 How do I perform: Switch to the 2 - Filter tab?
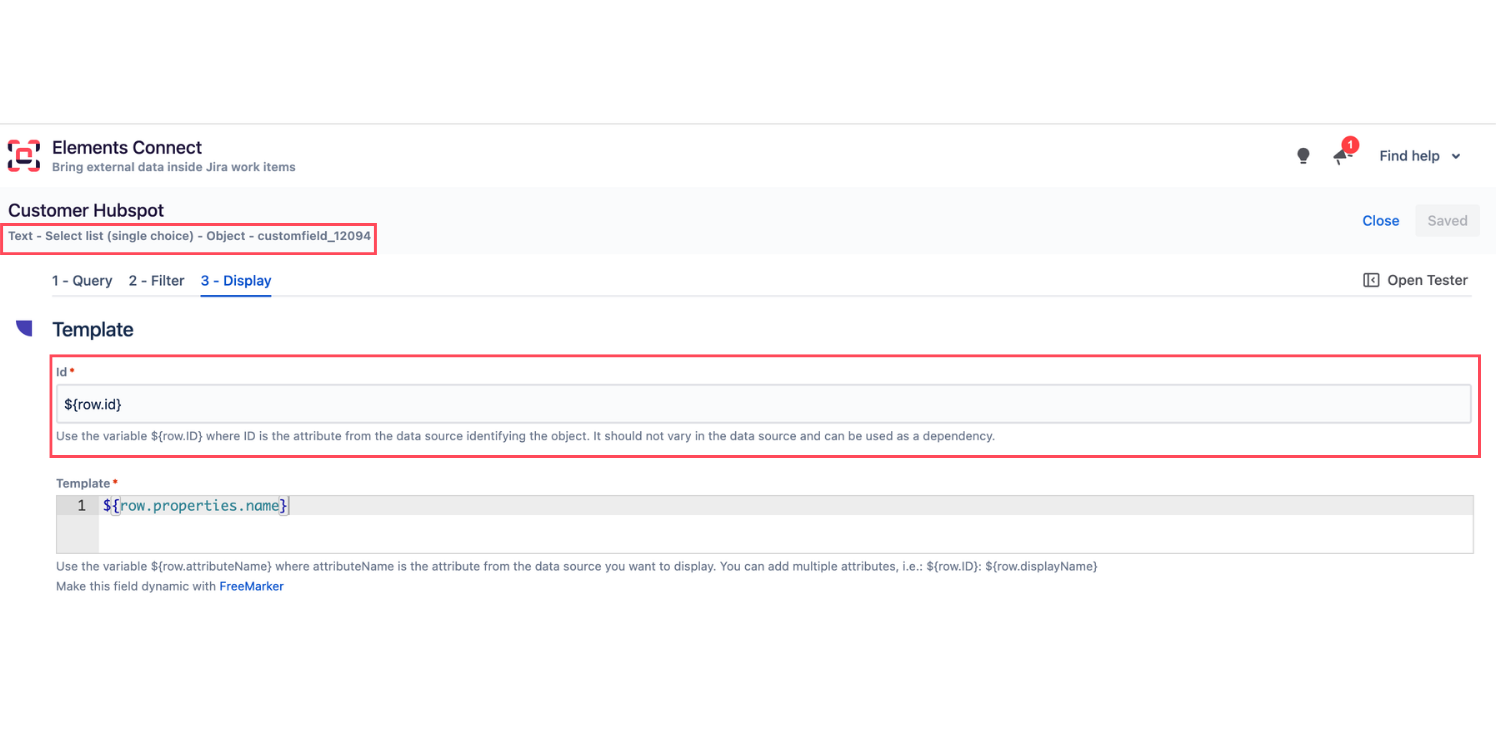[x=156, y=281]
